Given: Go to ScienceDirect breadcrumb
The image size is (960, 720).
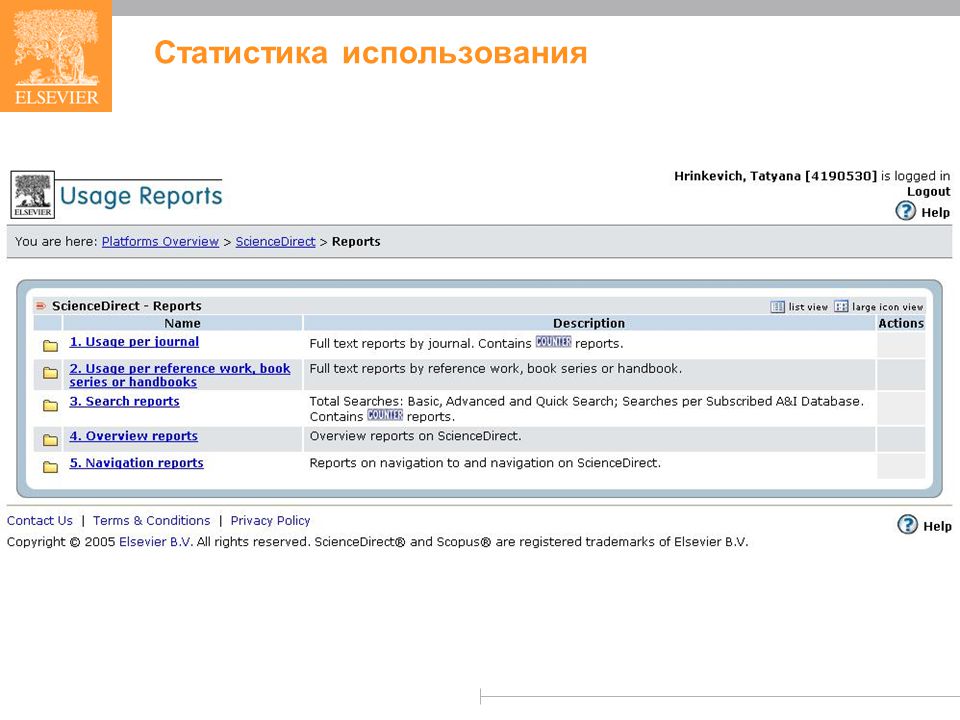Looking at the screenshot, I should [276, 241].
